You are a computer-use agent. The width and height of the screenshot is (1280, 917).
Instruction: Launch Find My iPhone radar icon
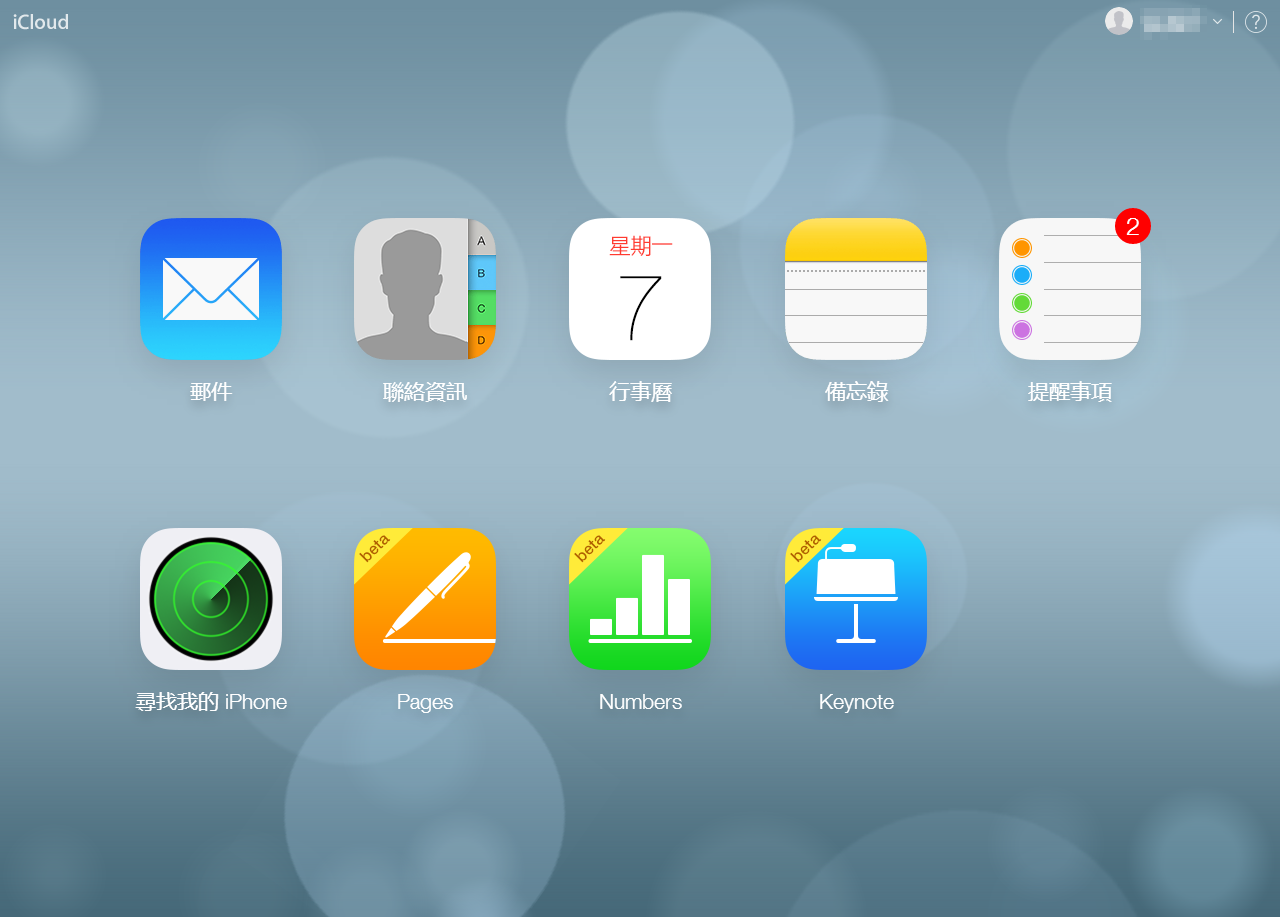(211, 599)
